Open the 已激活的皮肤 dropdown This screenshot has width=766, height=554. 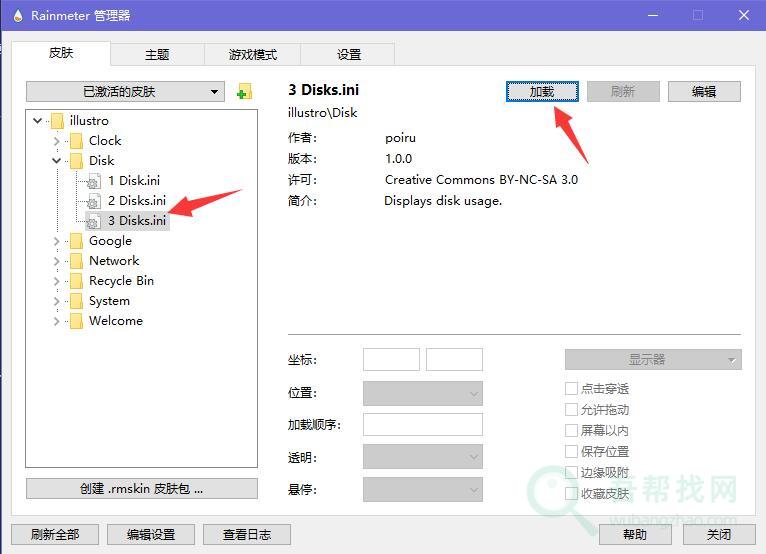[x=125, y=92]
